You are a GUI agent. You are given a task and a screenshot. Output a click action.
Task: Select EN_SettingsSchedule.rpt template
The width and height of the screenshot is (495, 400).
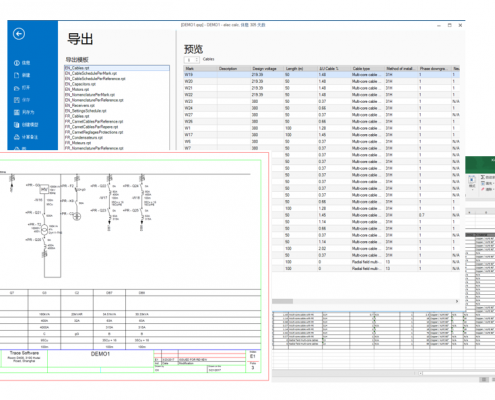point(86,111)
